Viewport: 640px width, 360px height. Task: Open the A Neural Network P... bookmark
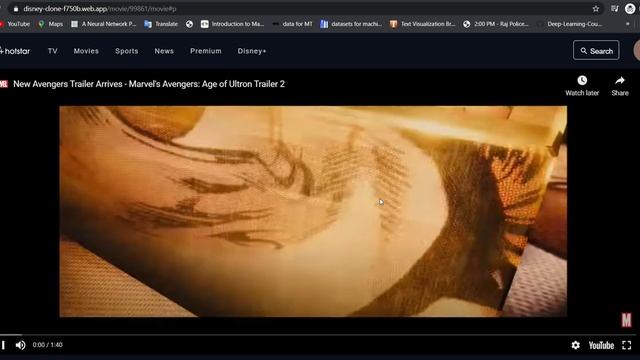coord(103,24)
